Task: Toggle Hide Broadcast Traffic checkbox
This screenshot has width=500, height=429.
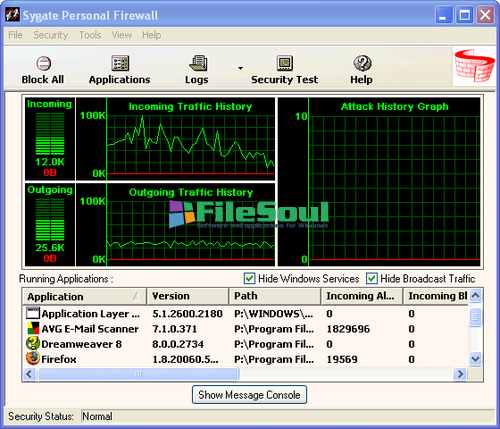Action: pyautogui.click(x=372, y=278)
